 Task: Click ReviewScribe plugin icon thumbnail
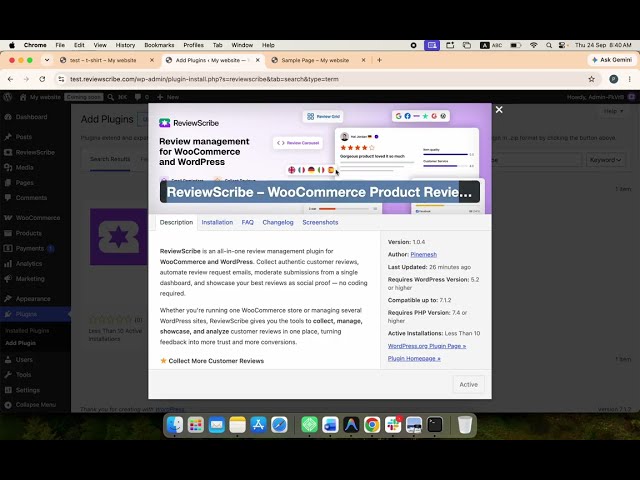tap(119, 237)
